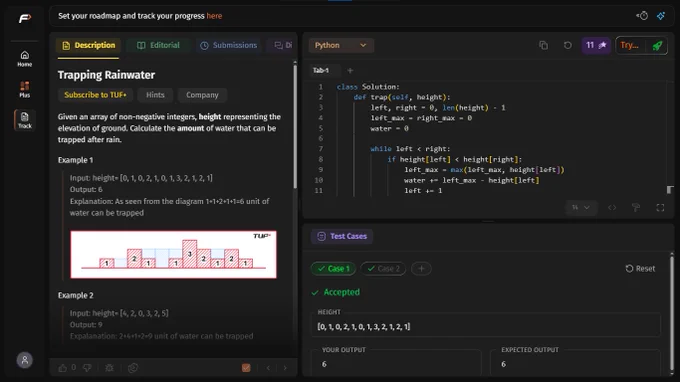Submit solution with the rocket icon

point(657,46)
